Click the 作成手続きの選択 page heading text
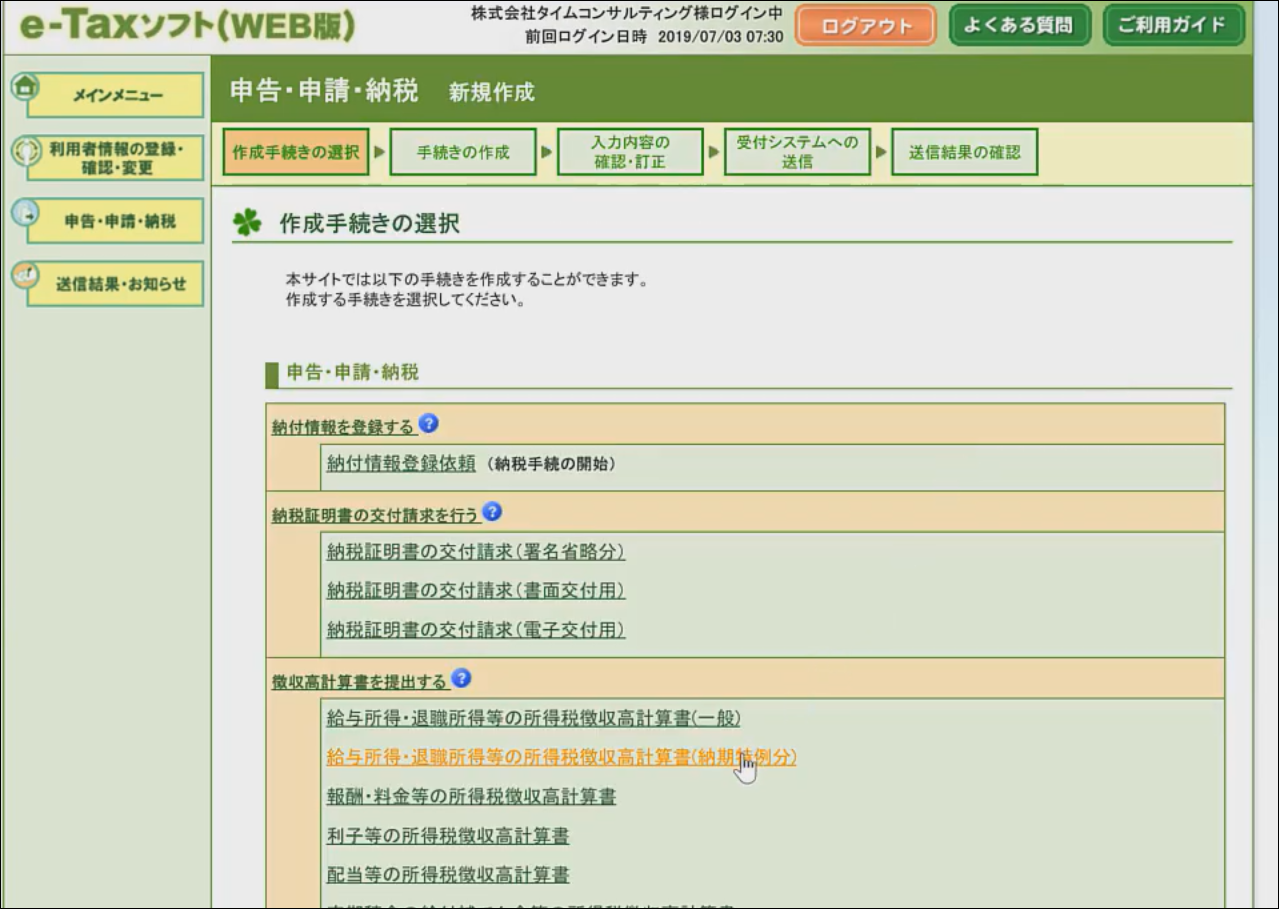The width and height of the screenshot is (1279, 909). click(370, 224)
